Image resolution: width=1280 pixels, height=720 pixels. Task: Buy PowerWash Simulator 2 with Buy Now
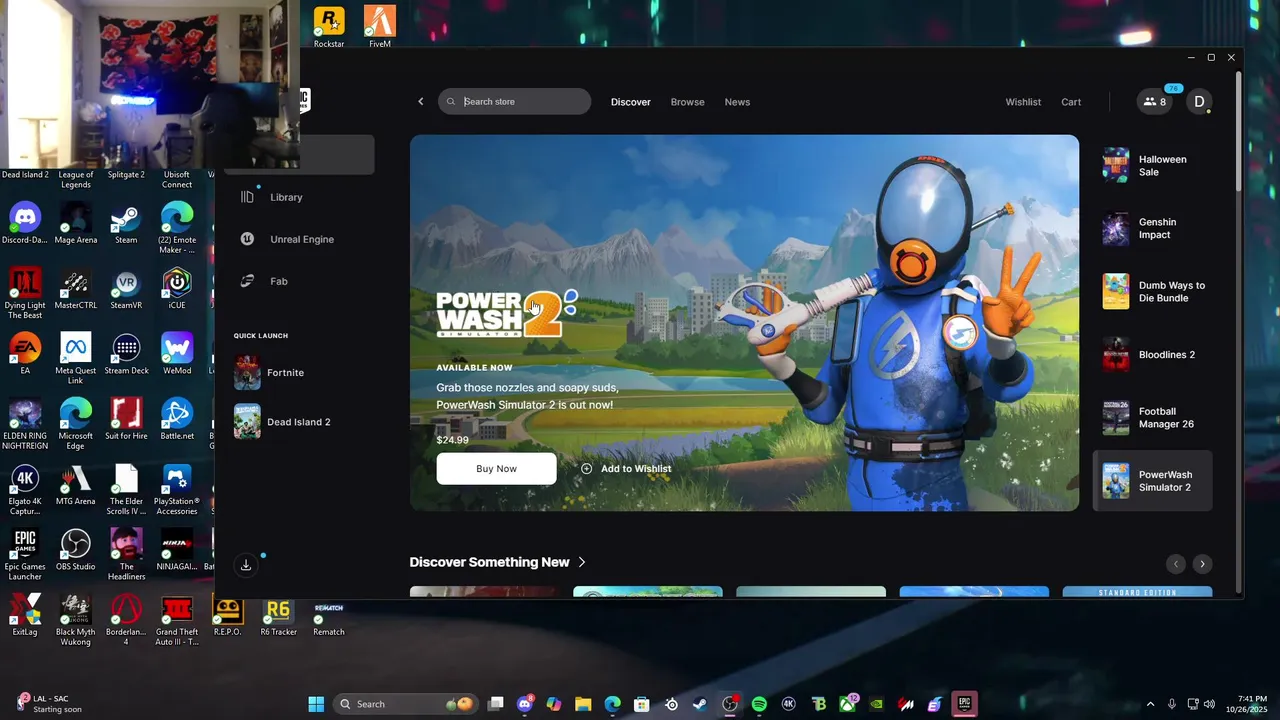coord(496,468)
